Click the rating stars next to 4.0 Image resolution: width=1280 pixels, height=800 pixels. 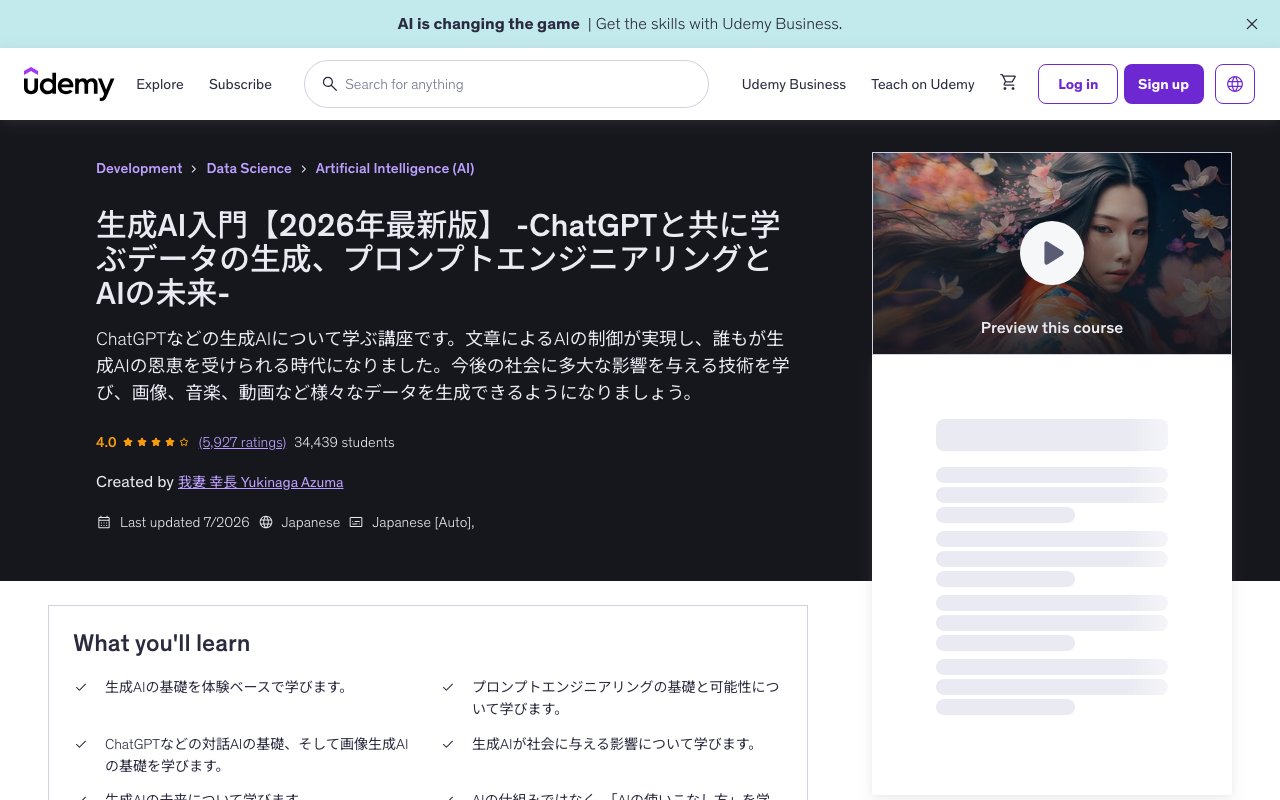pos(156,442)
